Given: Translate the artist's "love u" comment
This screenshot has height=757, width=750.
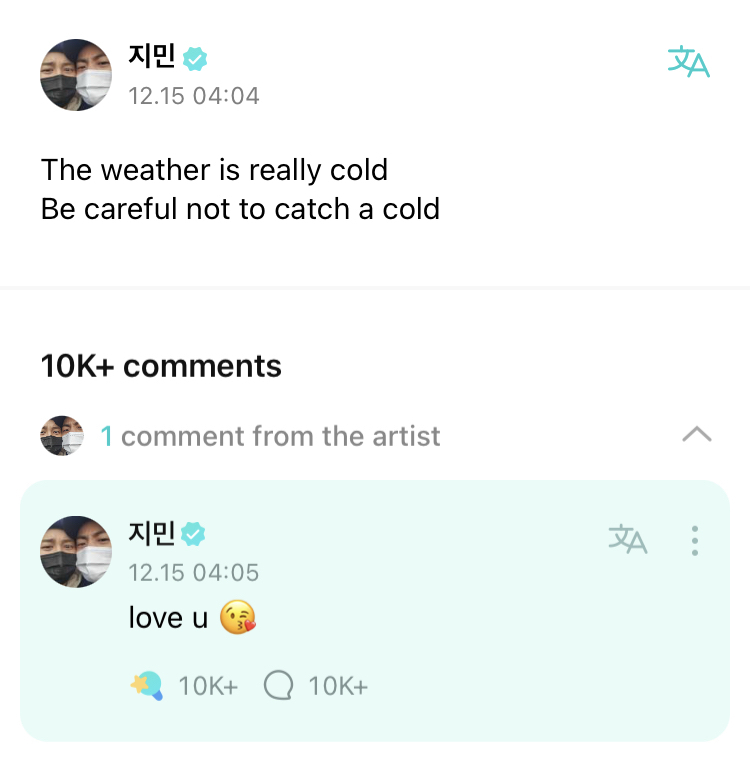Looking at the screenshot, I should [628, 540].
